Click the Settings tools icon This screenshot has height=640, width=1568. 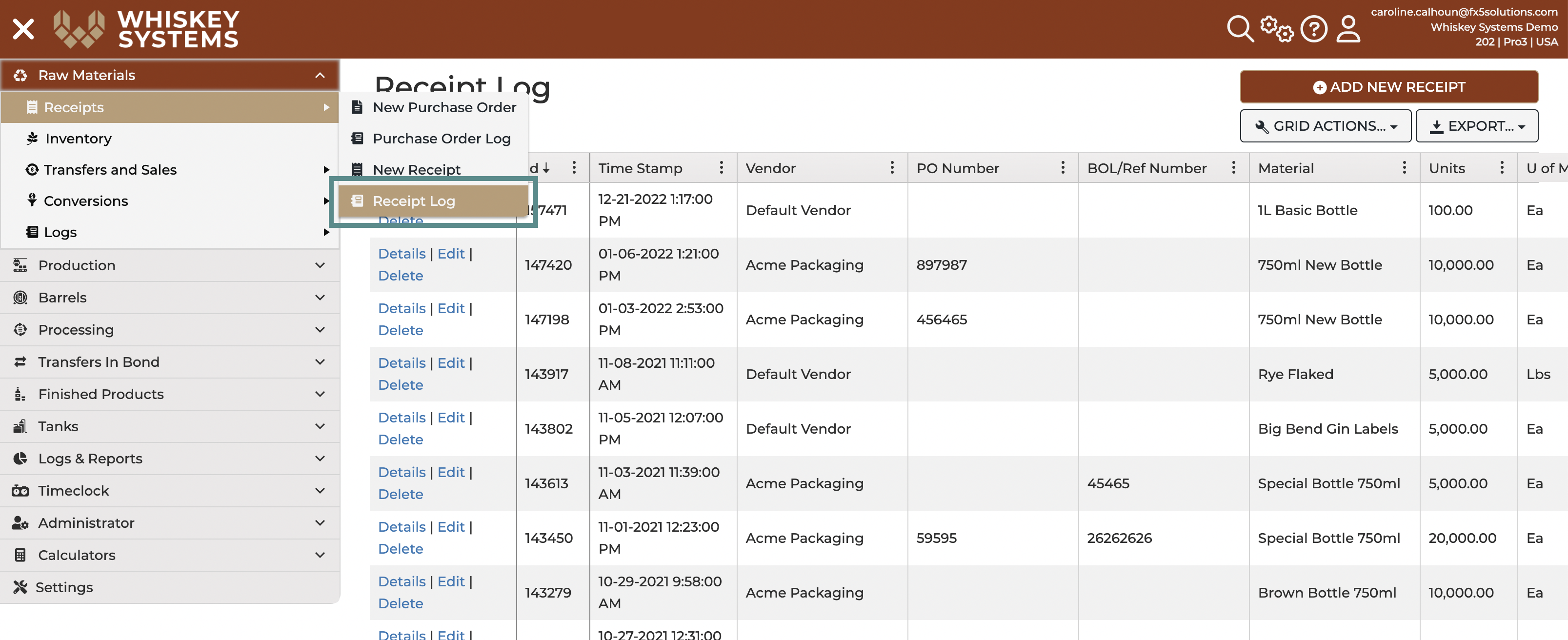(x=20, y=587)
